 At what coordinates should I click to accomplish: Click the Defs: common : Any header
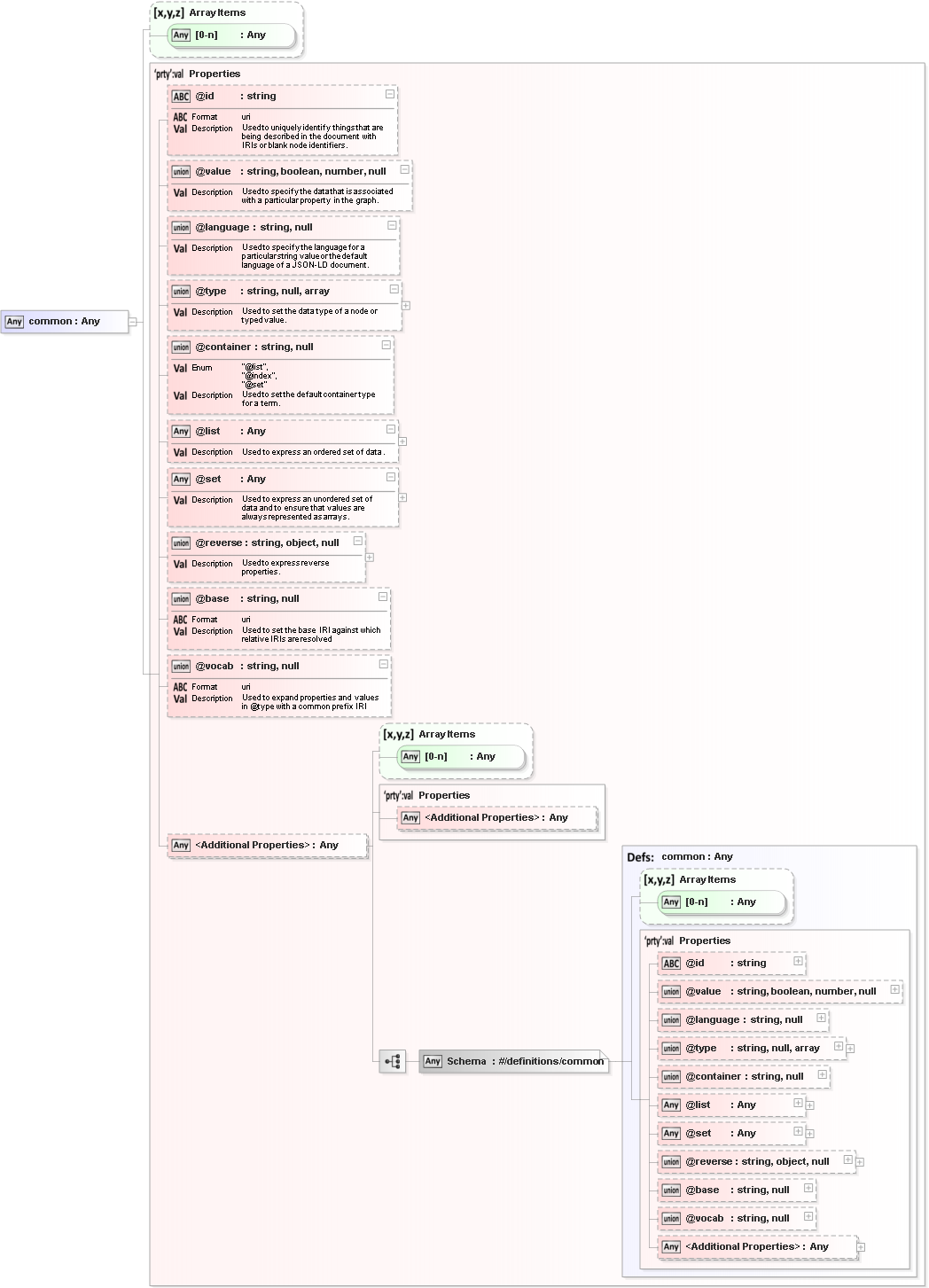tap(679, 856)
